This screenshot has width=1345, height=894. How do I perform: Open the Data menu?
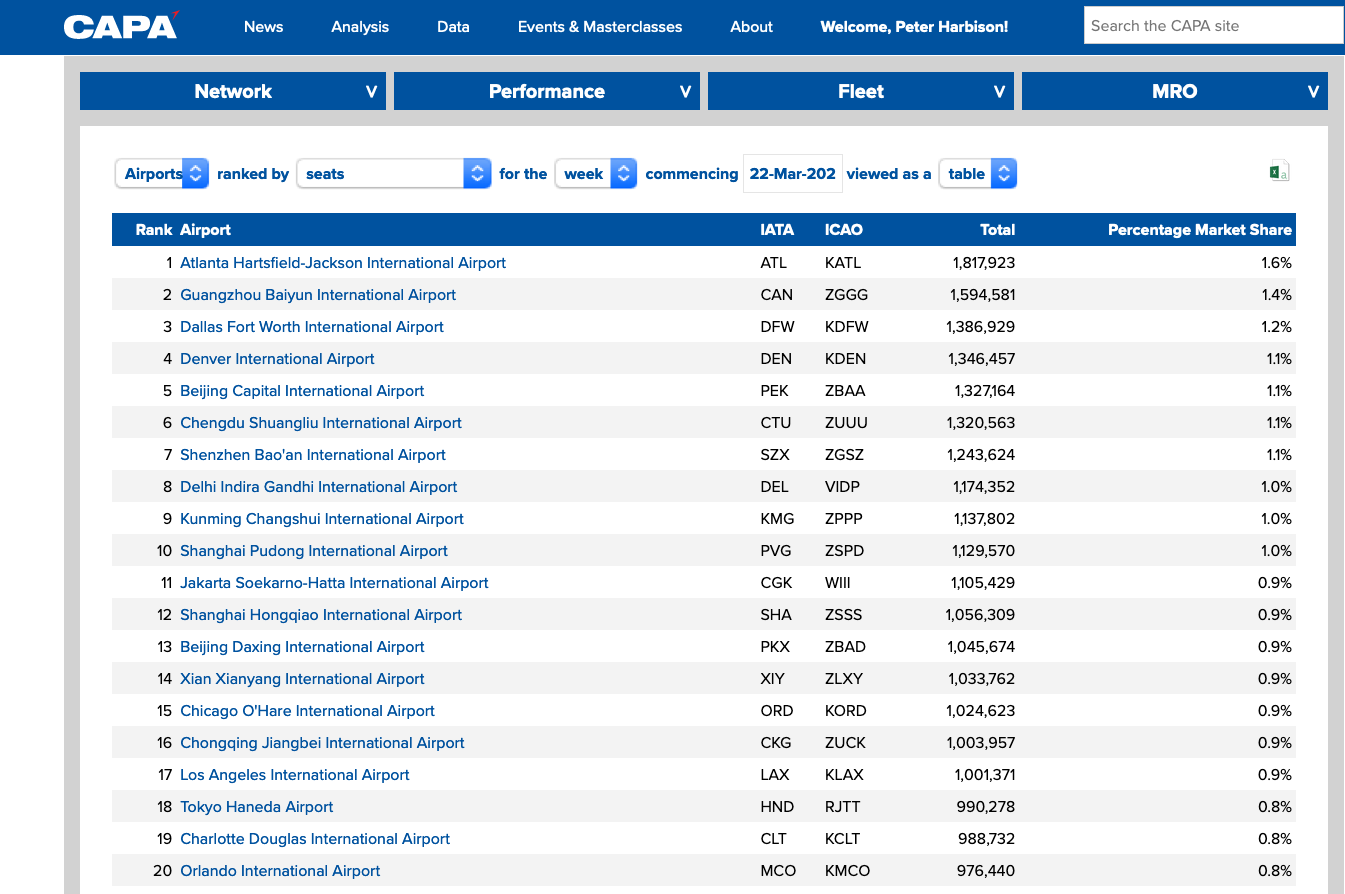453,27
